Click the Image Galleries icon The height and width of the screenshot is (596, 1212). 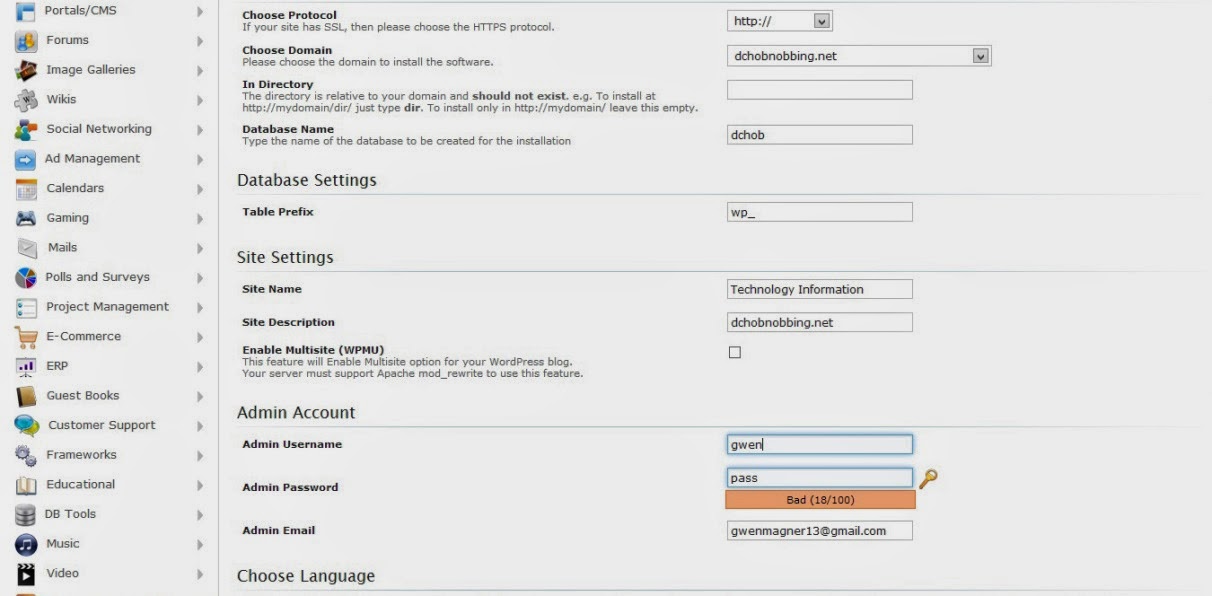coord(26,71)
